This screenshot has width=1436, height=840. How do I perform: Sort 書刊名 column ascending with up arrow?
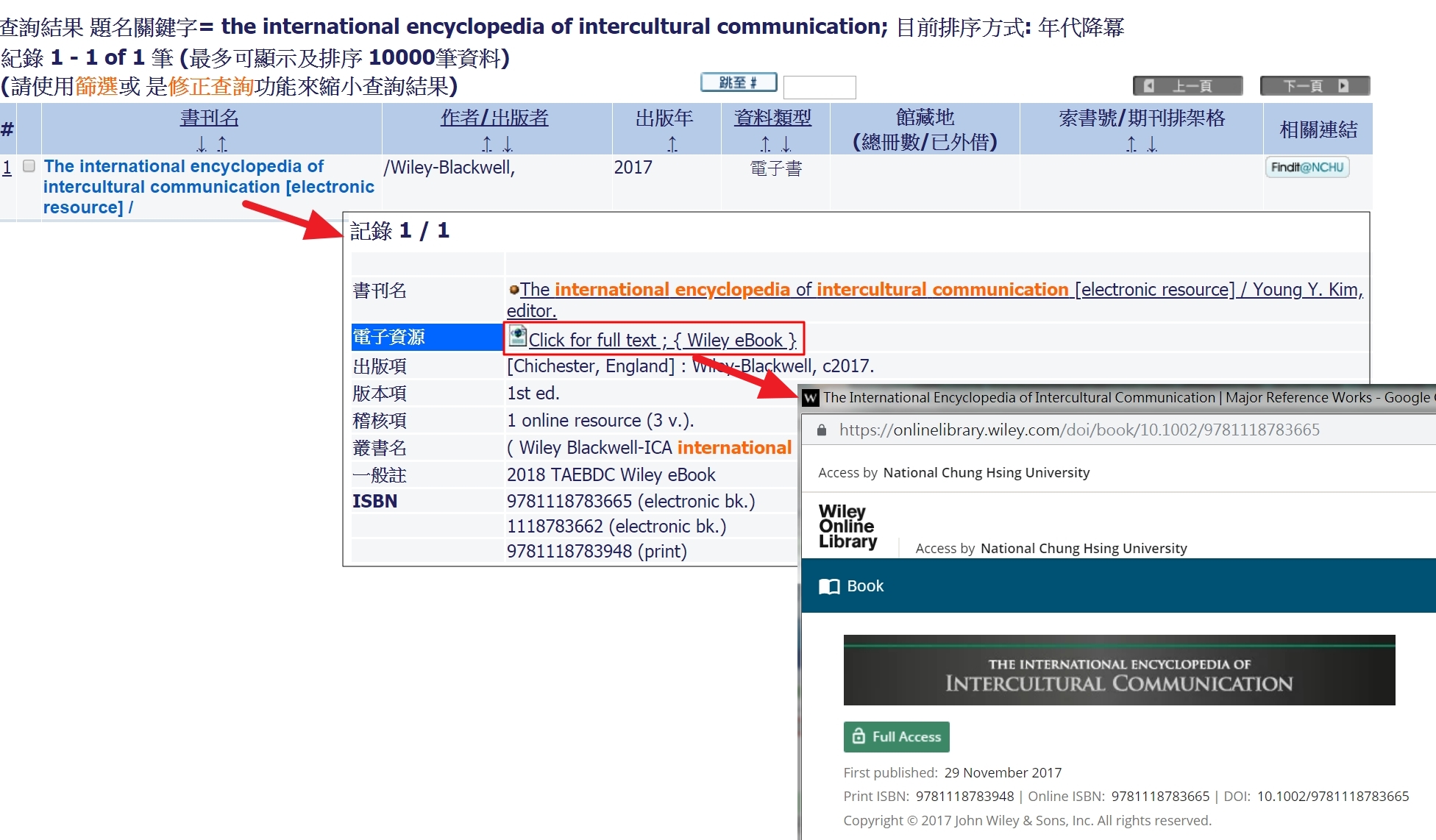pos(222,143)
